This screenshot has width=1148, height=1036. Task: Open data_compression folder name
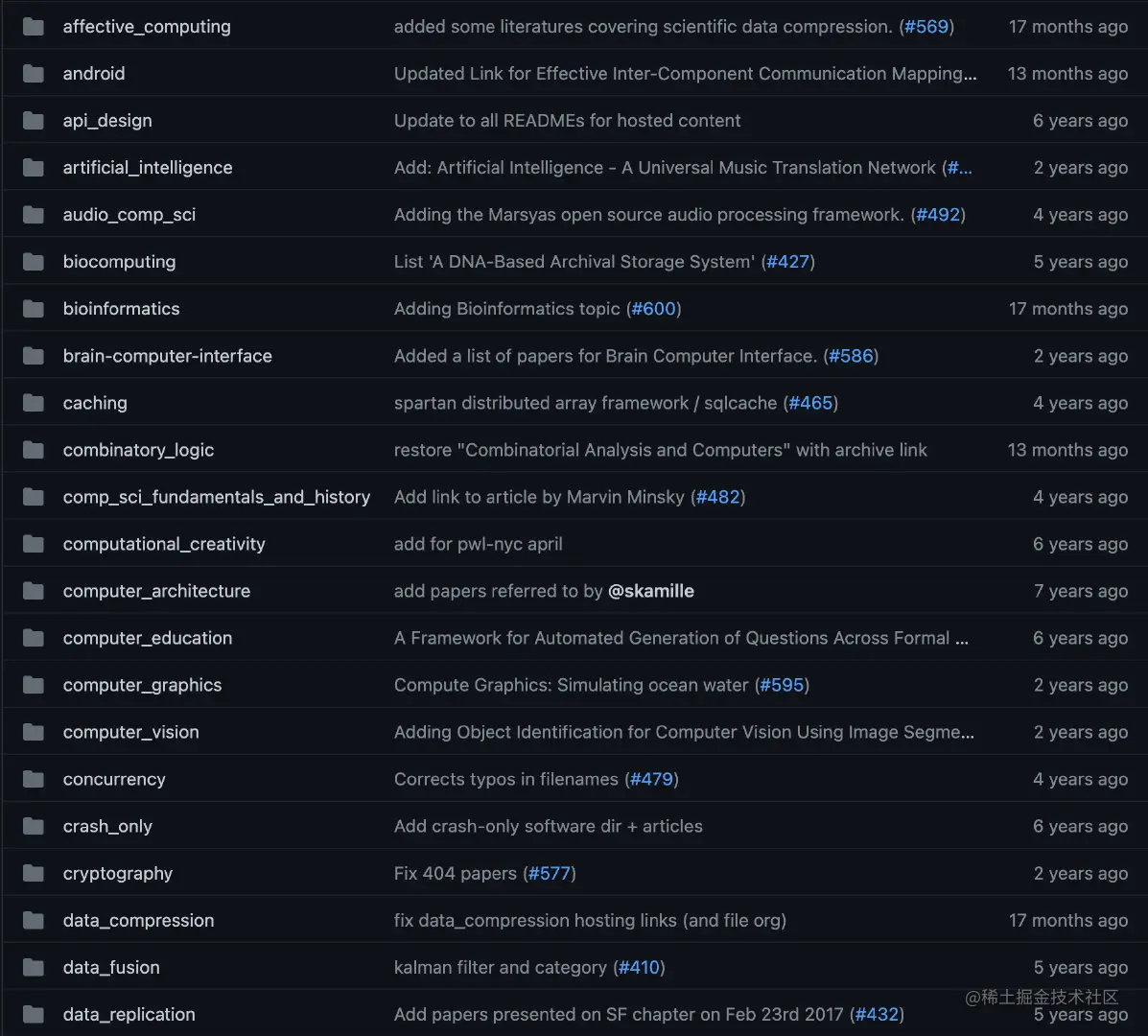[138, 920]
